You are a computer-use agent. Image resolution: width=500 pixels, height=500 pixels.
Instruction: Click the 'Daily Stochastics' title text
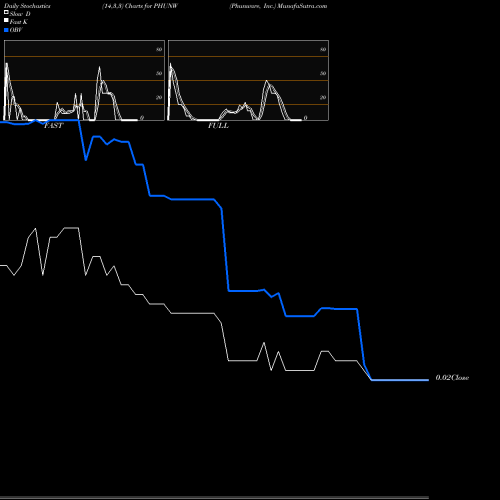[27, 6]
